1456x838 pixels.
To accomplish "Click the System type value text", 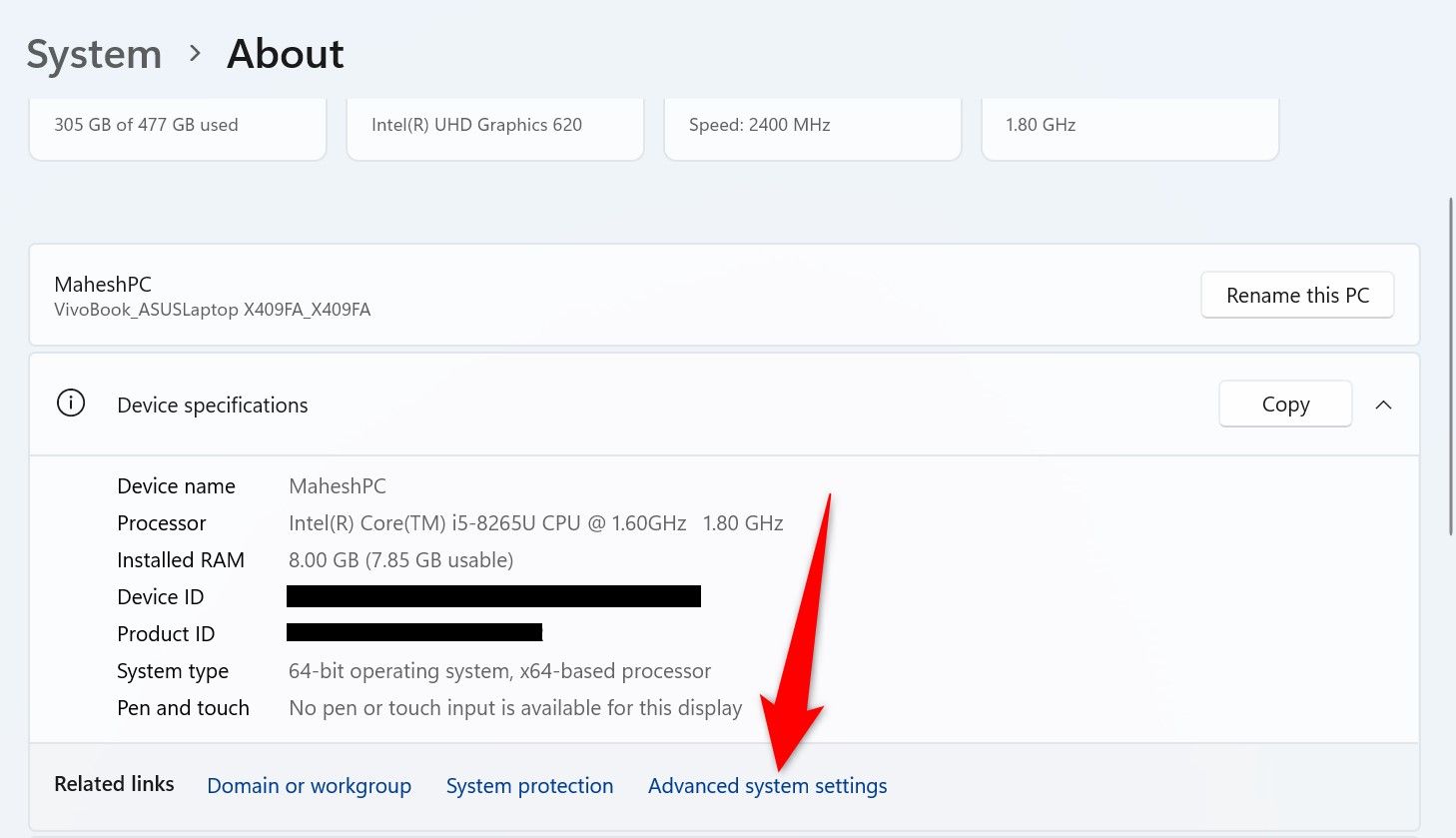I will [499, 671].
